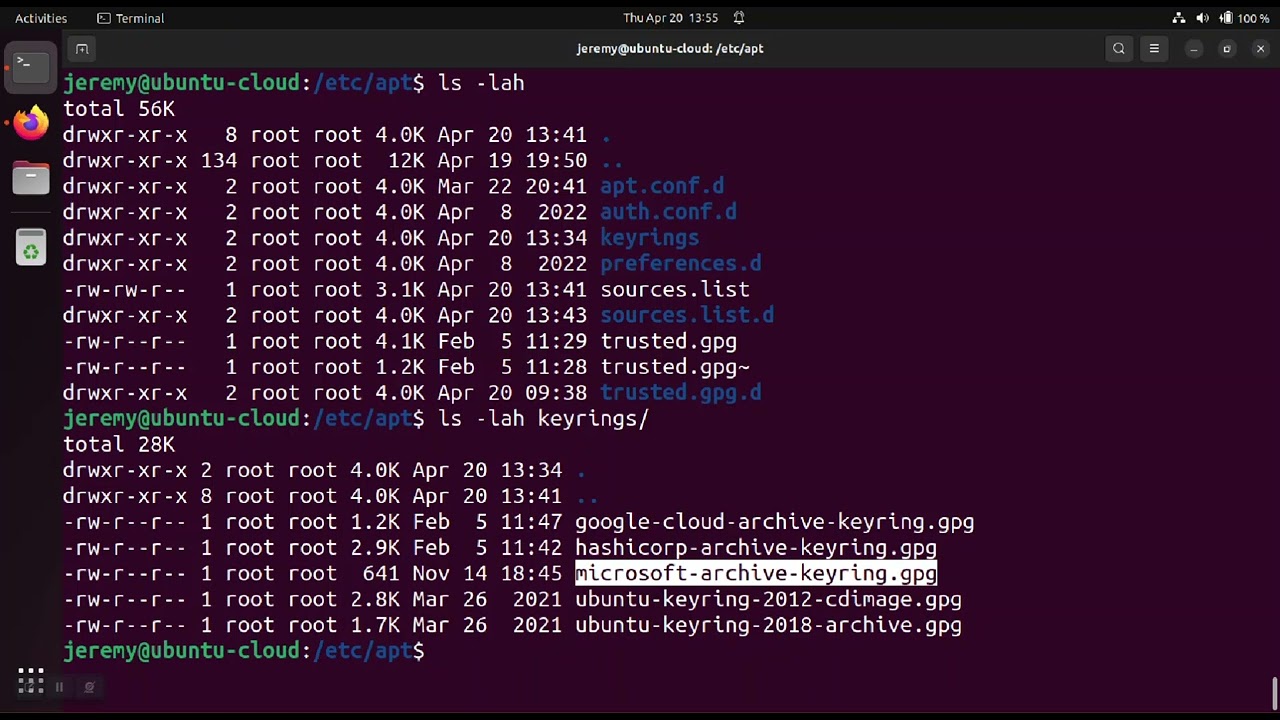Click the 4.1K size value
The width and height of the screenshot is (1280, 720).
(400, 342)
